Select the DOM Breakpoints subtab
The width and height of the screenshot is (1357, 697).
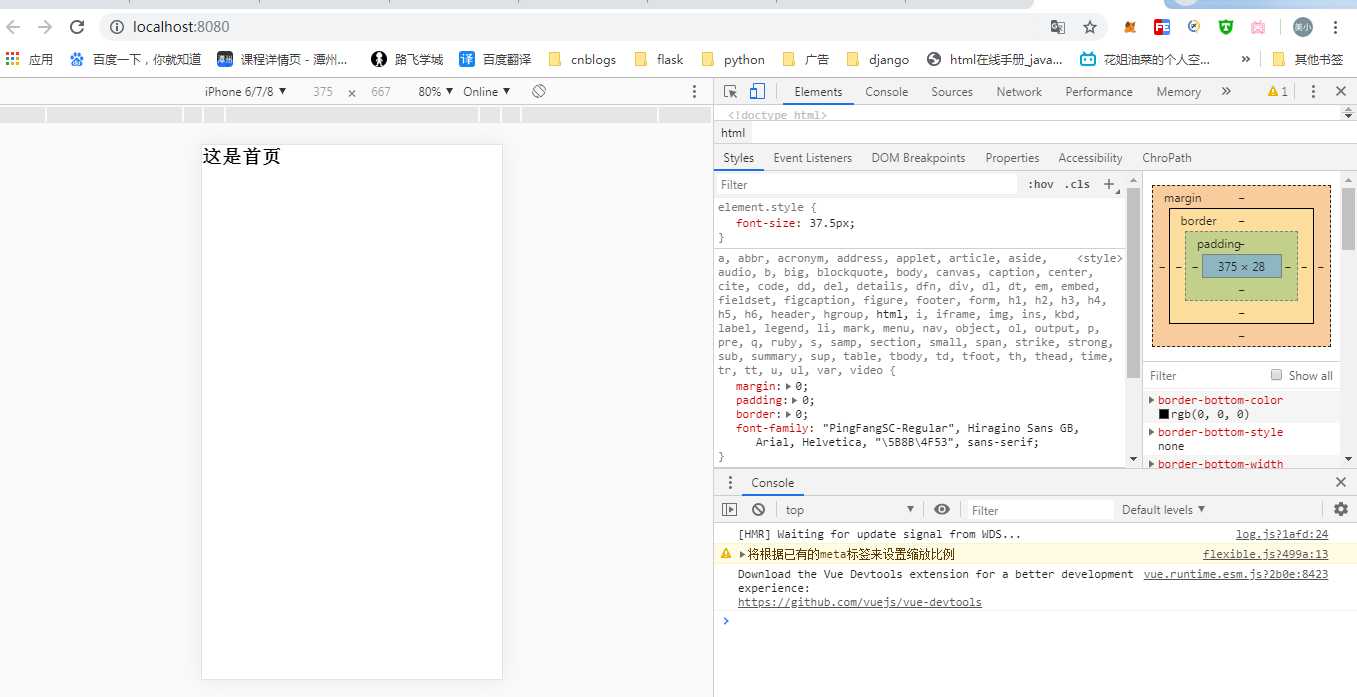918,158
